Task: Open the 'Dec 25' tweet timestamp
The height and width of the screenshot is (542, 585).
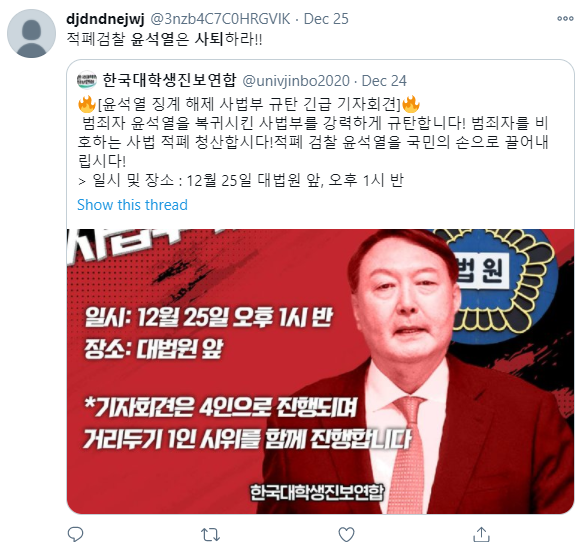Action: (326, 19)
